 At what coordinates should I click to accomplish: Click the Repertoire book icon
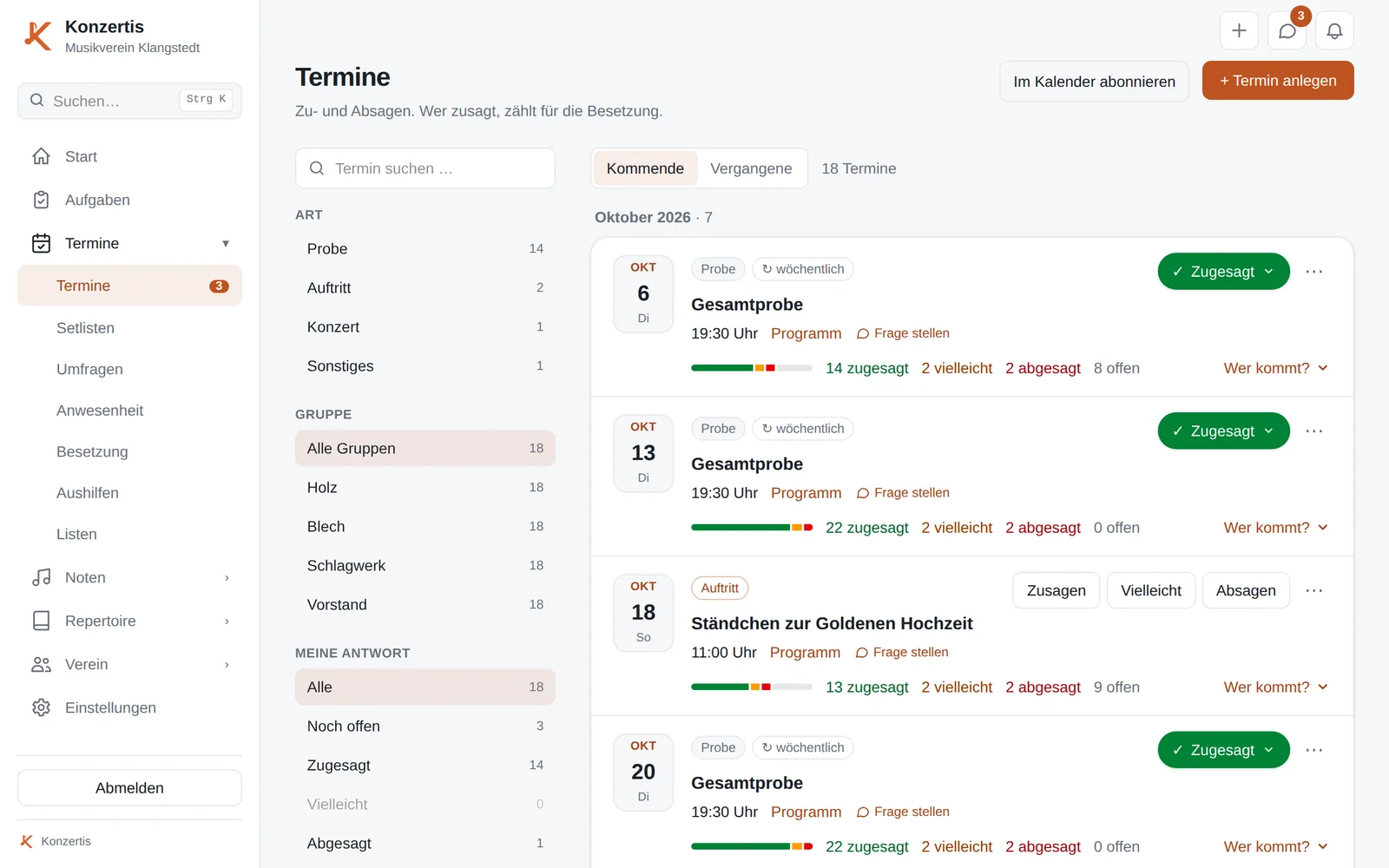tap(41, 621)
